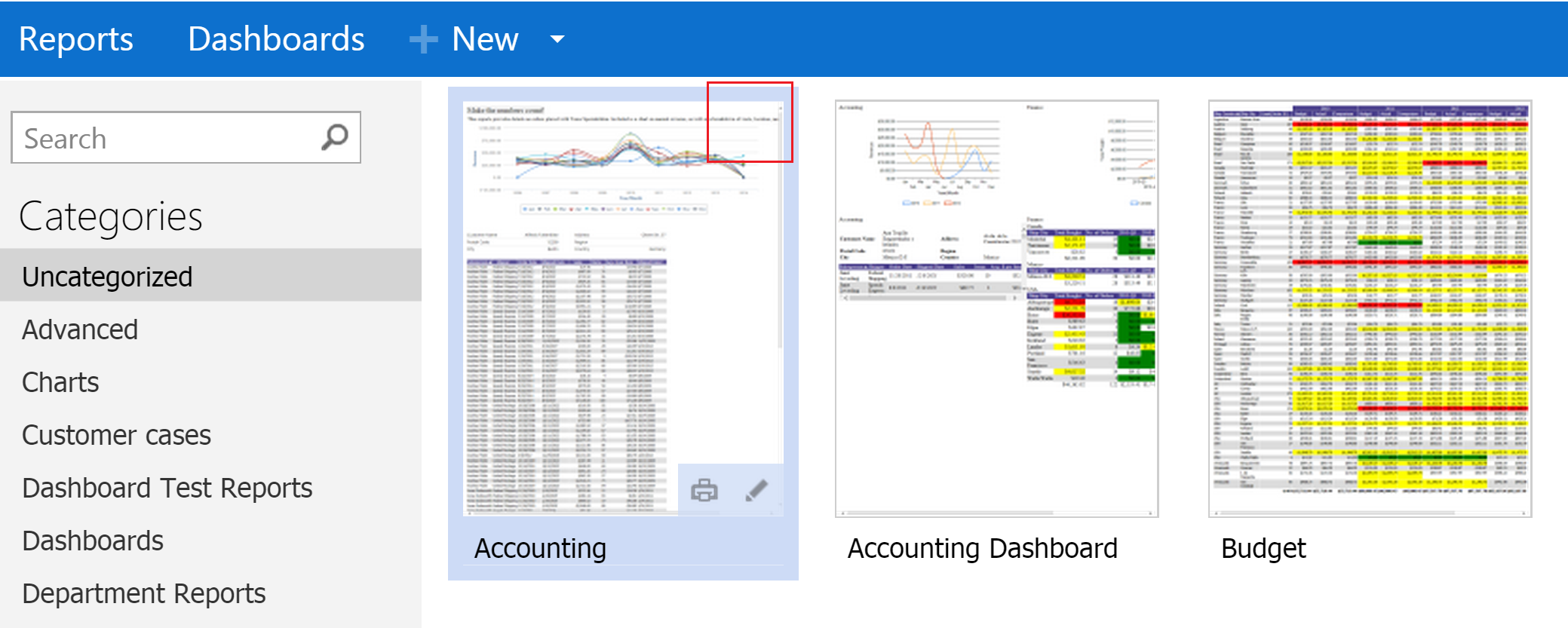Click the Accounting Dashboard title link

[x=982, y=548]
